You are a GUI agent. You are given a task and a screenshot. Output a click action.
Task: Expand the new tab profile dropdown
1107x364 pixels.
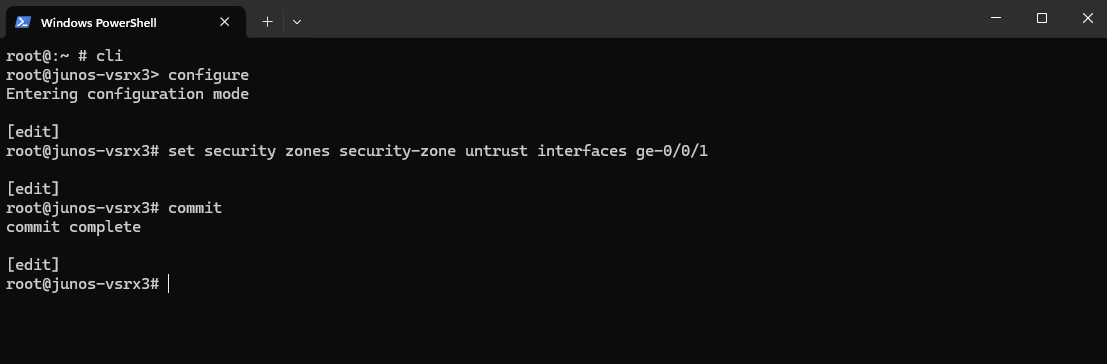pyautogui.click(x=297, y=22)
